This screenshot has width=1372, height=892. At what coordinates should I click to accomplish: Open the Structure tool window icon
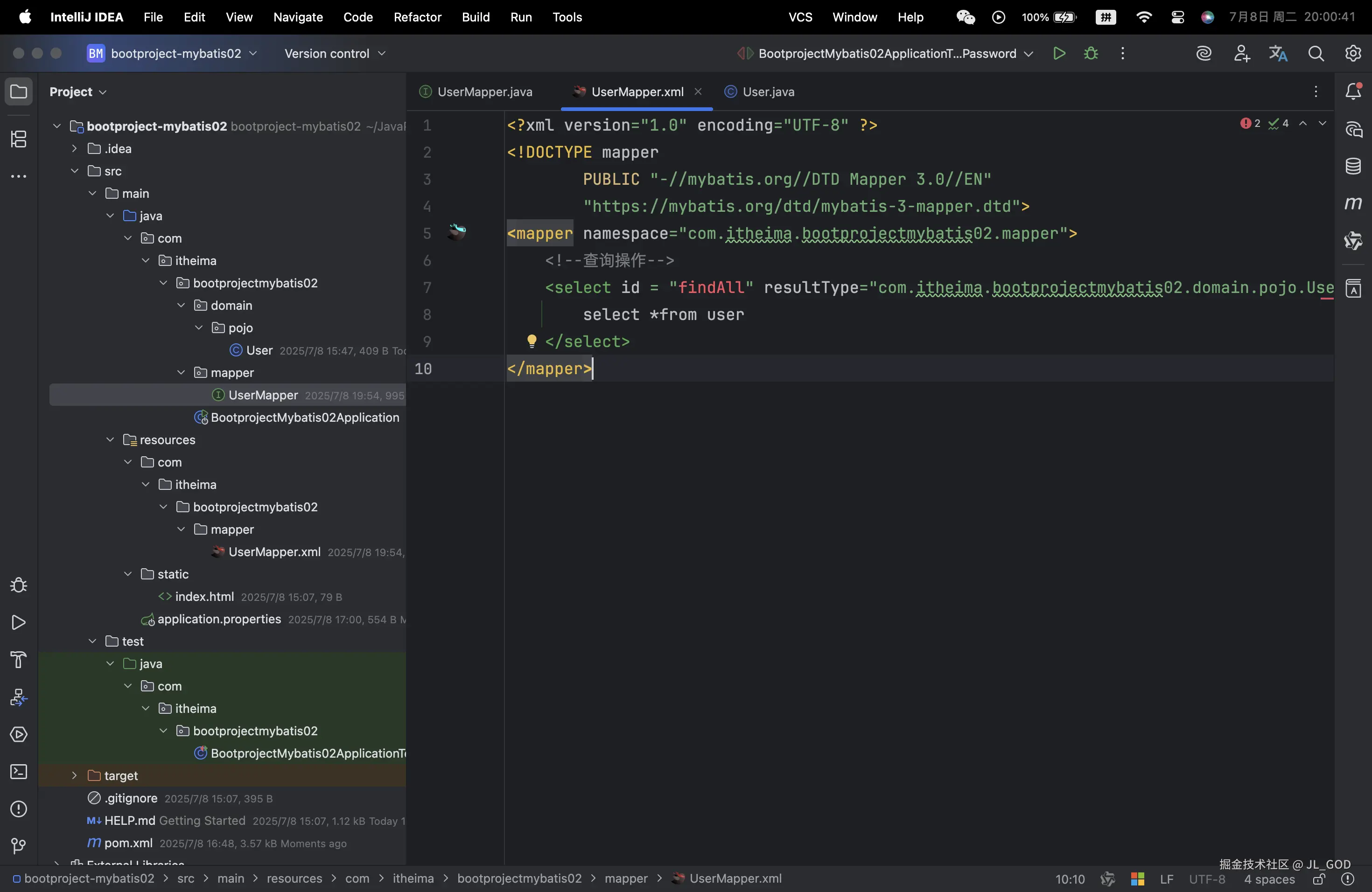19,139
